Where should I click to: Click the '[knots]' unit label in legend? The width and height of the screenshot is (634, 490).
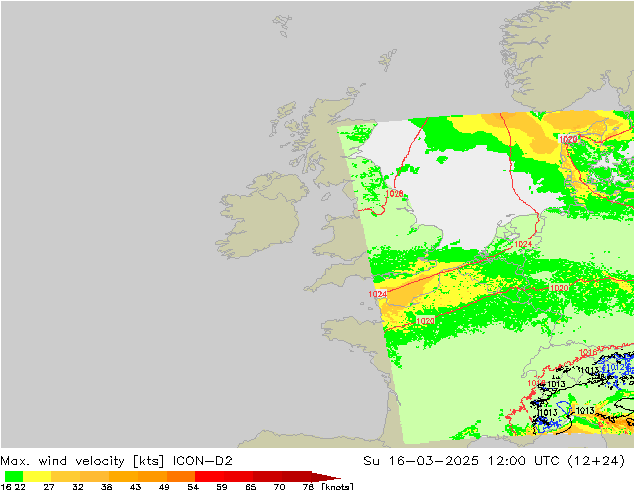click(x=337, y=487)
